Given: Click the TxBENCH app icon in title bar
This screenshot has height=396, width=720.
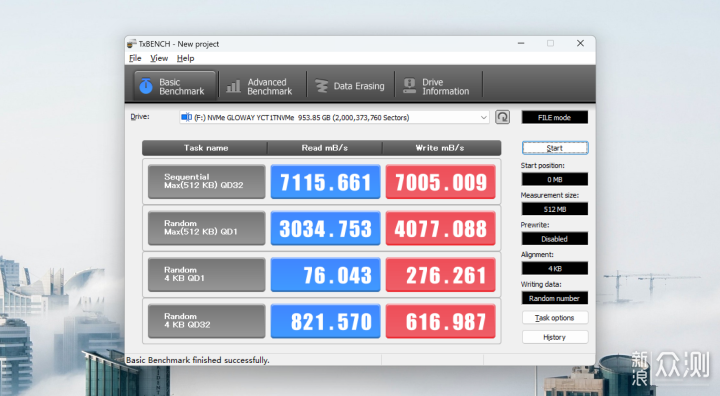Looking at the screenshot, I should [x=132, y=44].
